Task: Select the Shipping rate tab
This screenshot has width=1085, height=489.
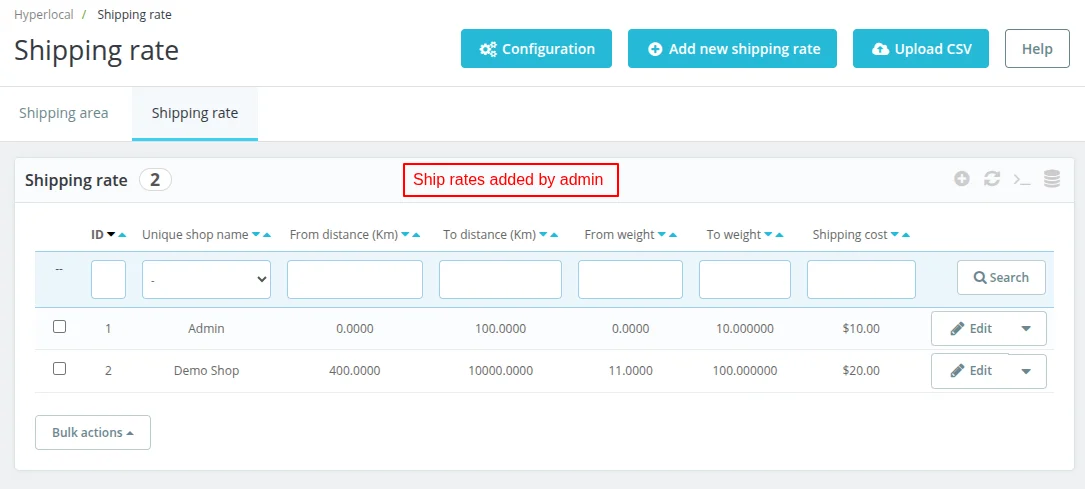Action: [x=195, y=113]
